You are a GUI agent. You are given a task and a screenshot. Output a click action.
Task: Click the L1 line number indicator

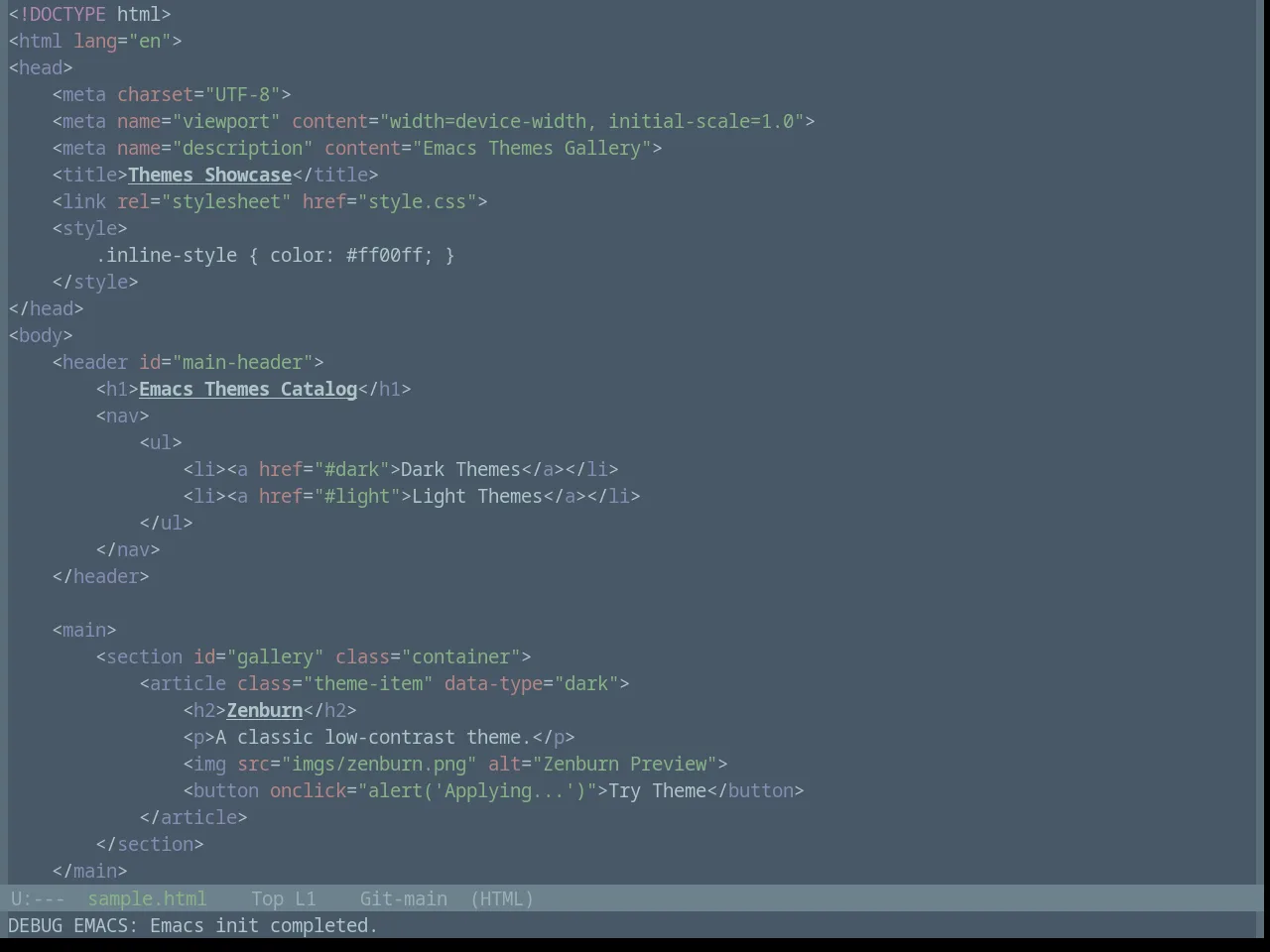click(305, 898)
